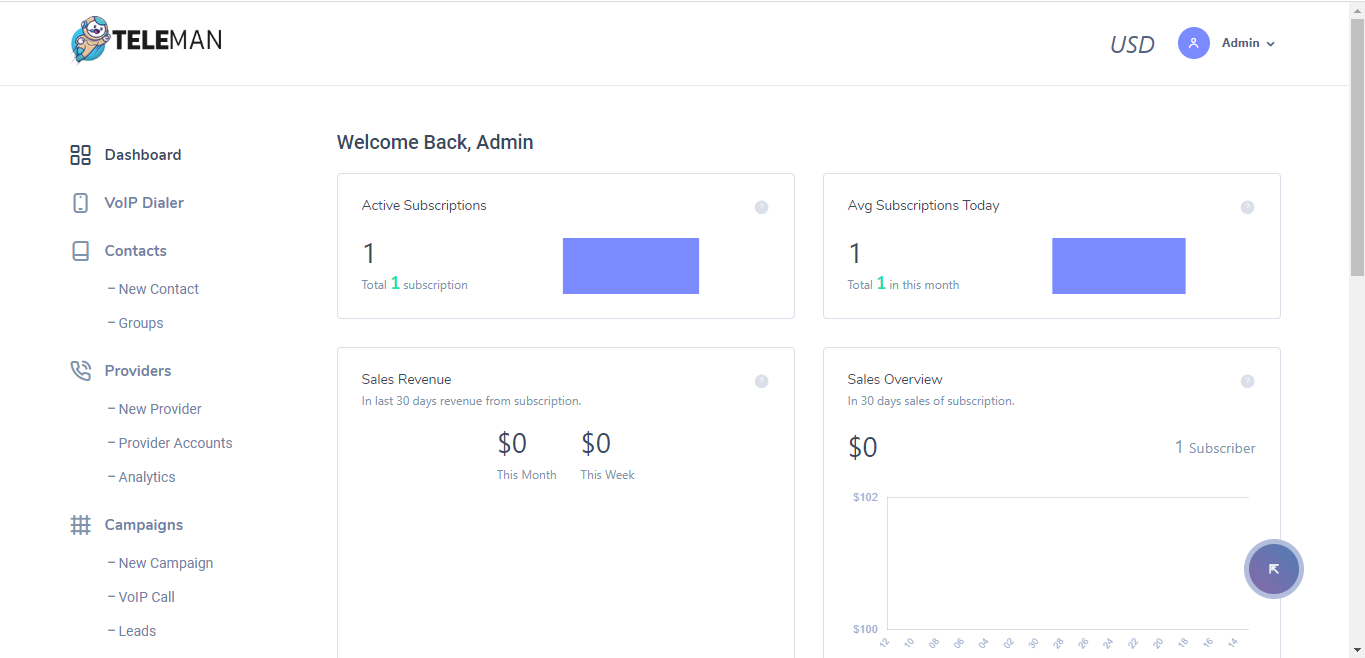Screen dimensions: 1365x658
Task: Open the Leads menu entry
Action: 137,630
